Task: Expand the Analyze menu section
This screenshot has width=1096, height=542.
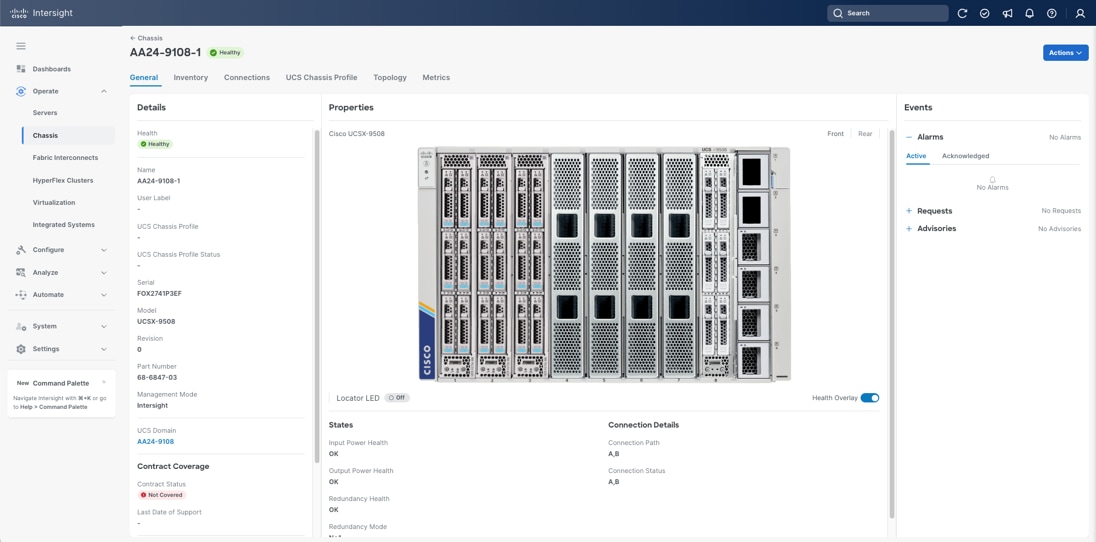Action: [104, 272]
